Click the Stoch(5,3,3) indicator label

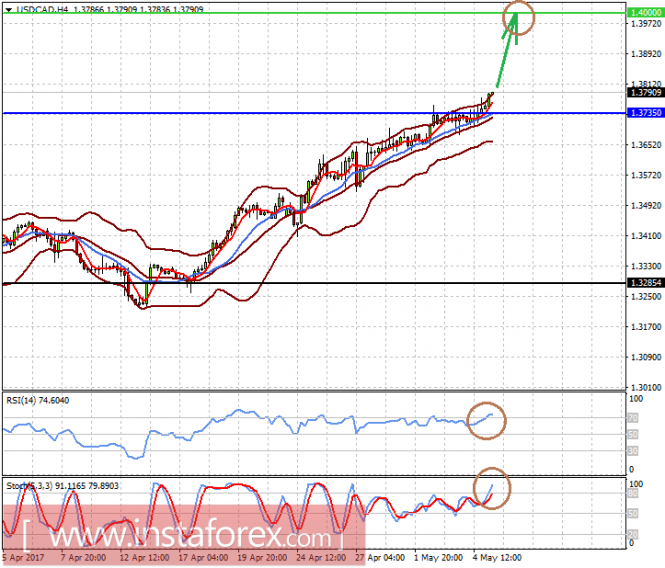point(62,486)
